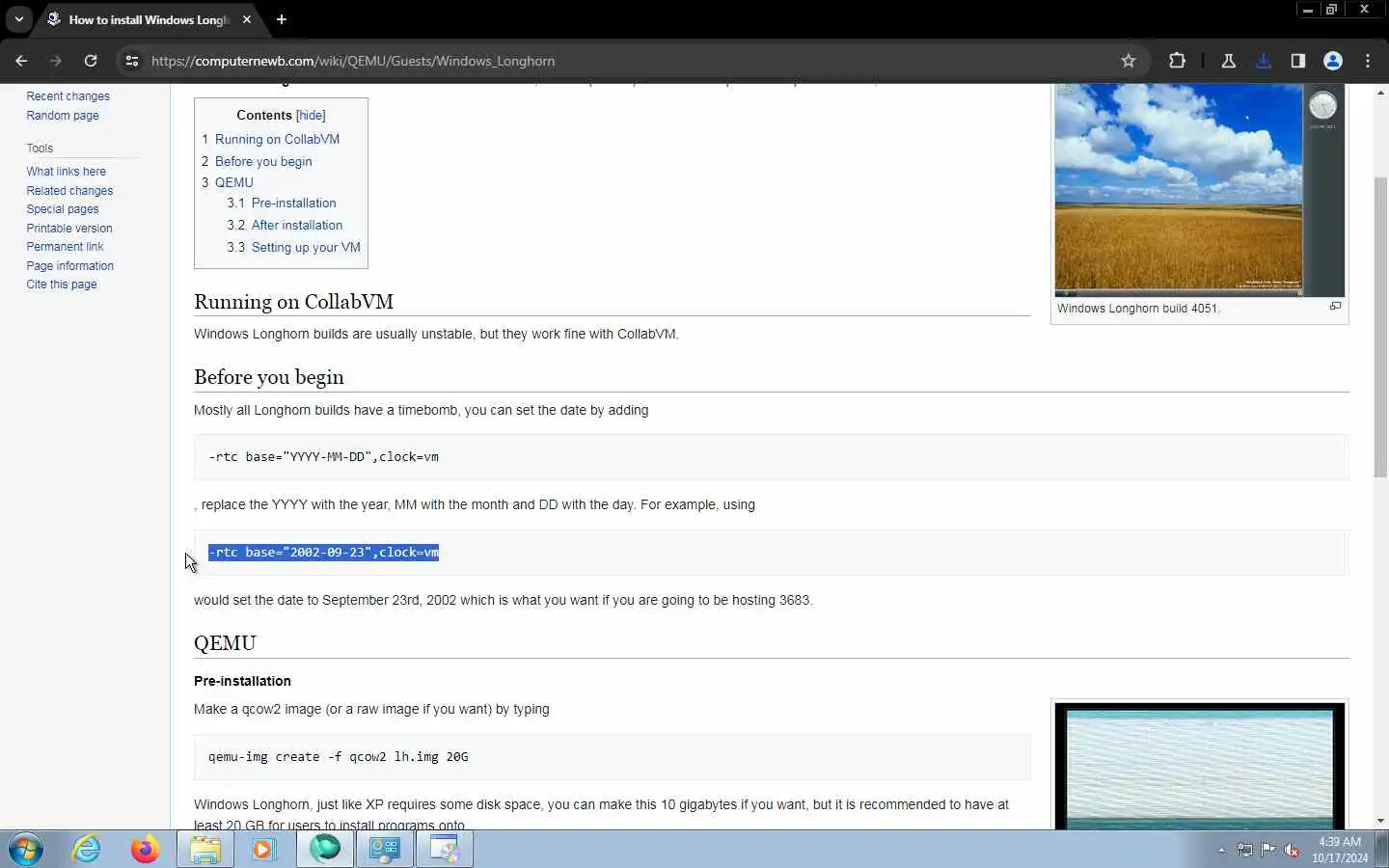Click the highlighted -rtc base="2002-09-23" code
The height and width of the screenshot is (868, 1389).
(324, 553)
